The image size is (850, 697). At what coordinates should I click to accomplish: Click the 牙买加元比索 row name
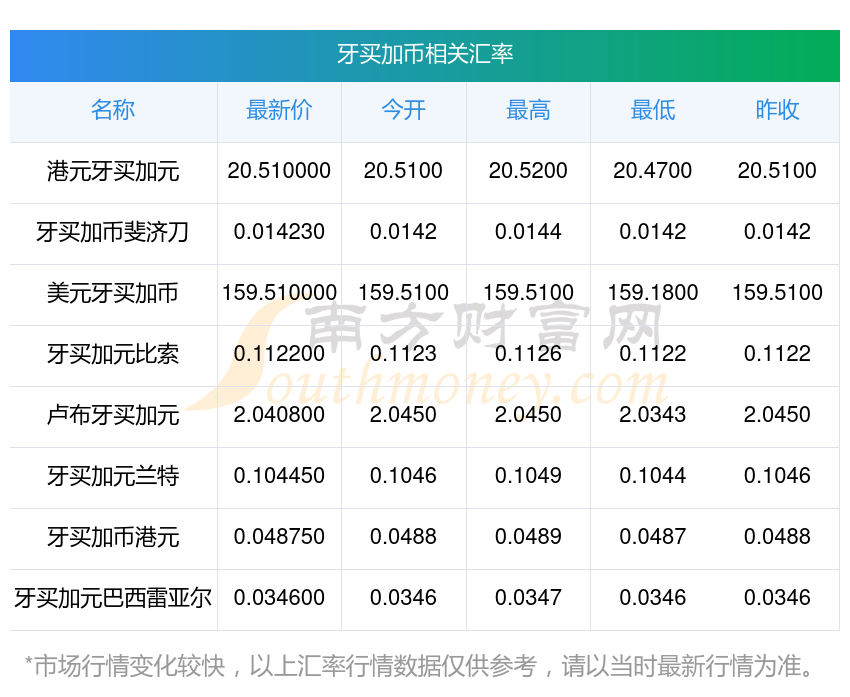113,354
